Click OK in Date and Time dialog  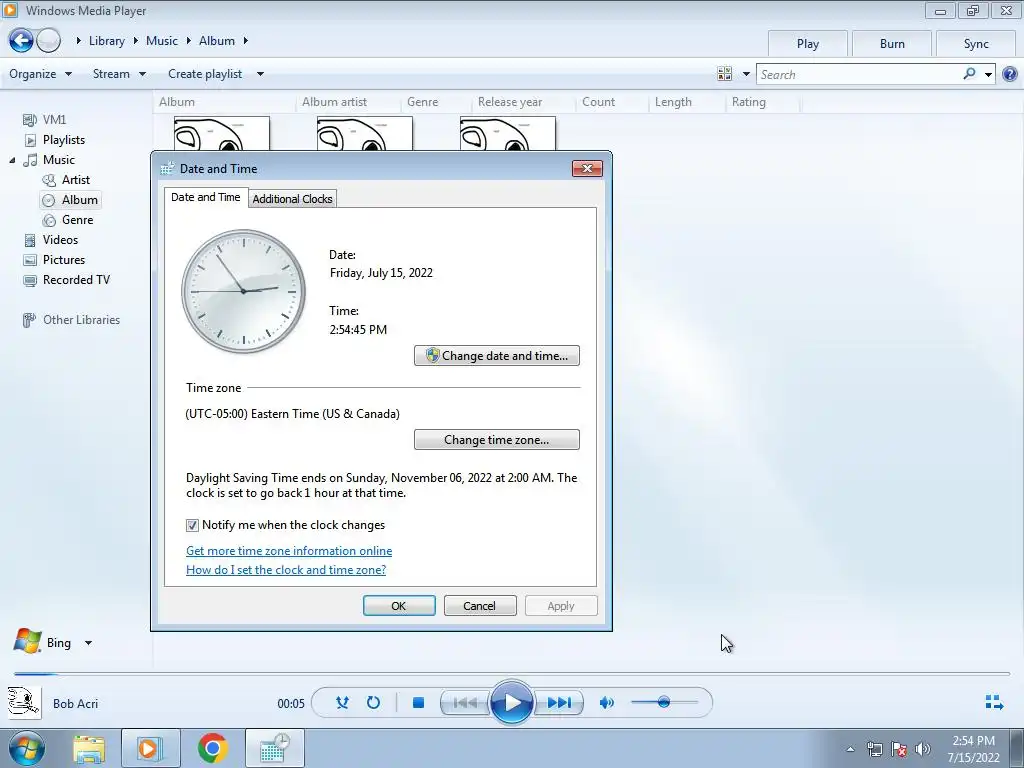pyautogui.click(x=399, y=606)
